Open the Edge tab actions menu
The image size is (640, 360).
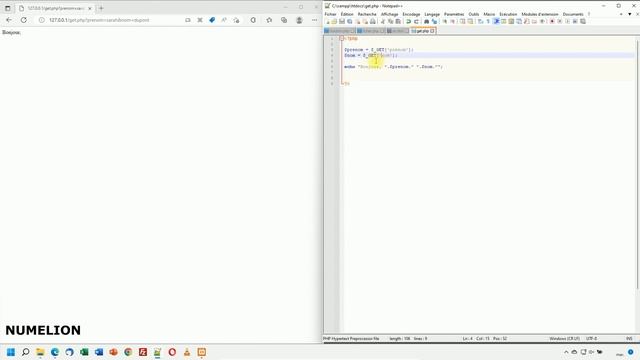[x=7, y=8]
